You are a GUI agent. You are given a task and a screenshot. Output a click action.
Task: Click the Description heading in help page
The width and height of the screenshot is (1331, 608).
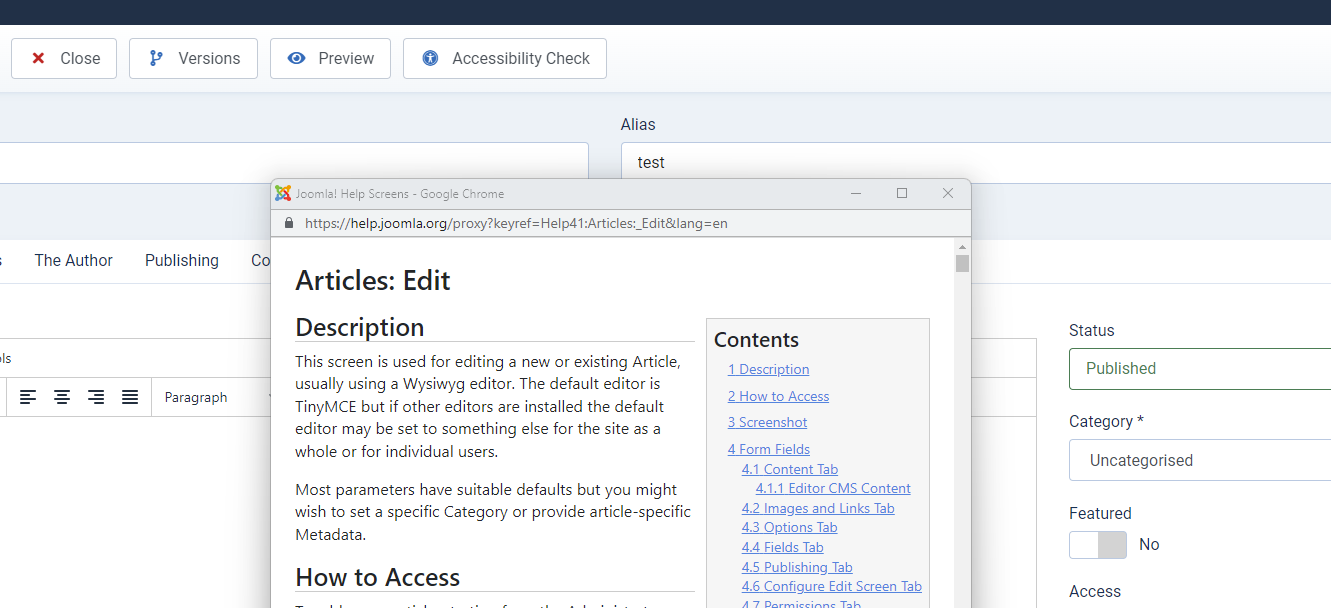click(360, 327)
